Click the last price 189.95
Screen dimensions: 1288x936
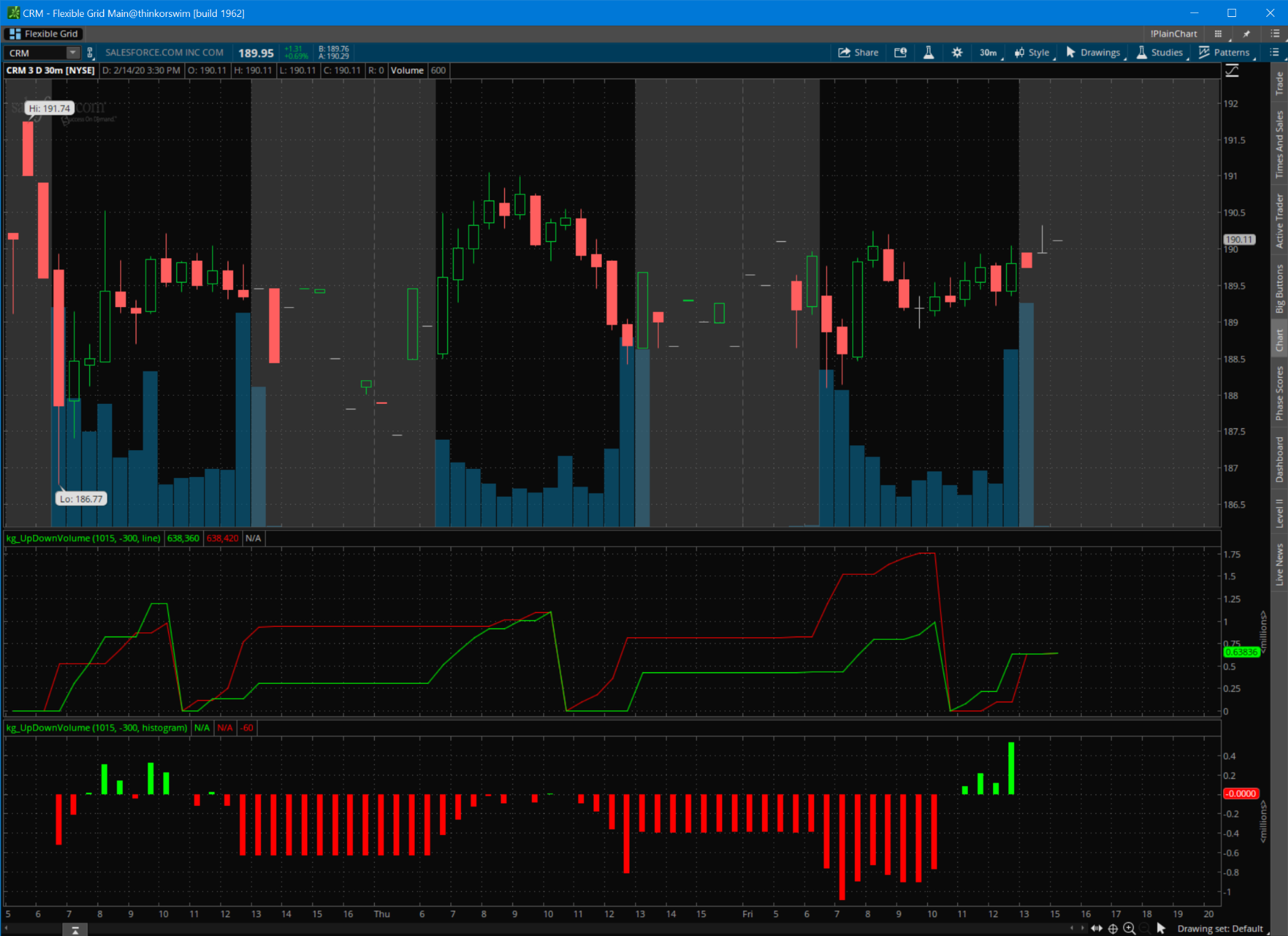[x=256, y=53]
